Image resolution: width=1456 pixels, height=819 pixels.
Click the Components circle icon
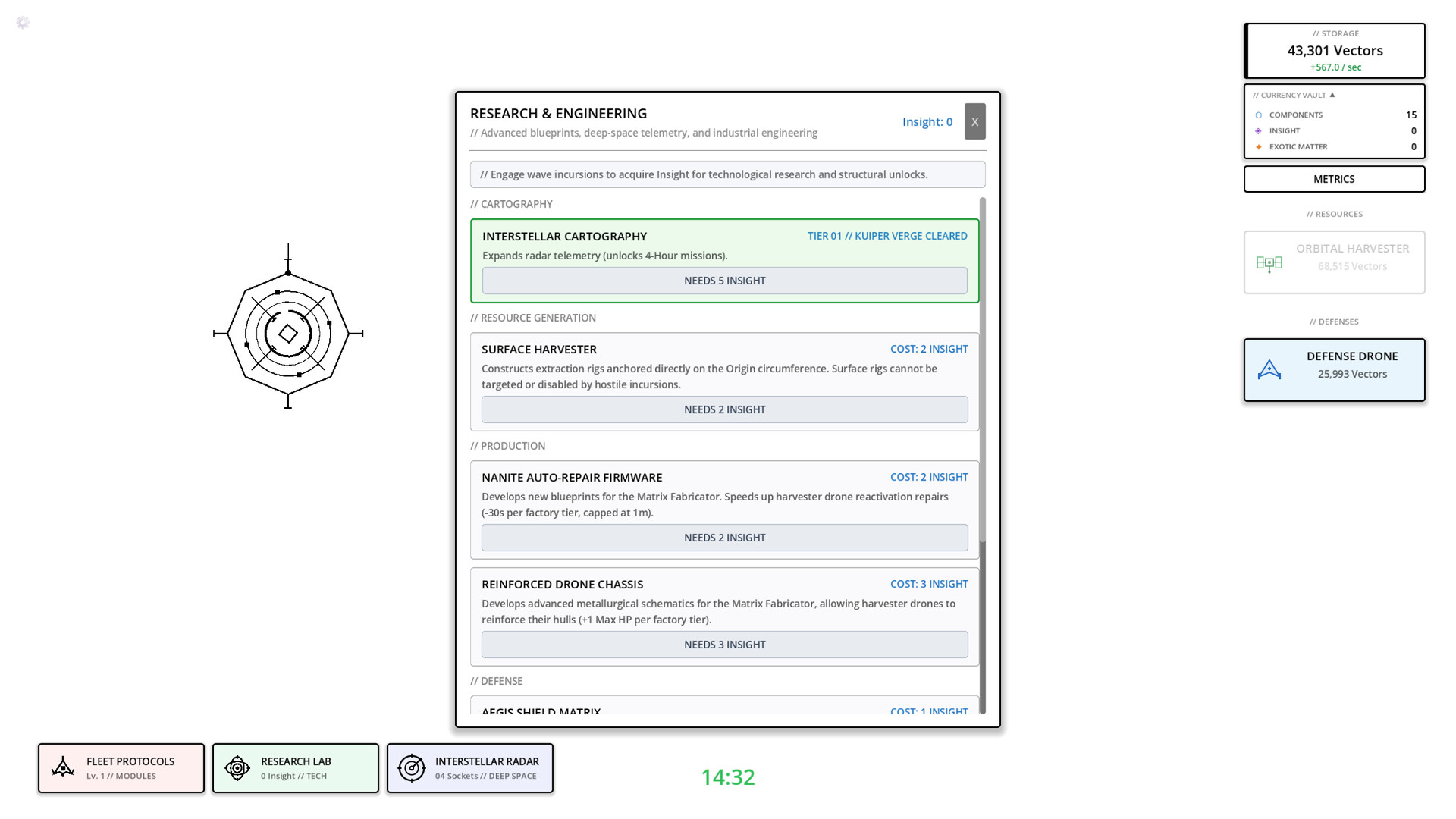click(1259, 115)
